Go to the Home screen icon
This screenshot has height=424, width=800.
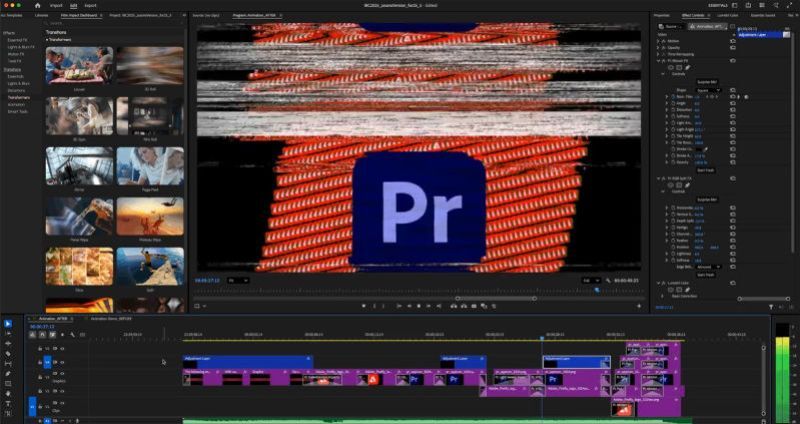[37, 5]
